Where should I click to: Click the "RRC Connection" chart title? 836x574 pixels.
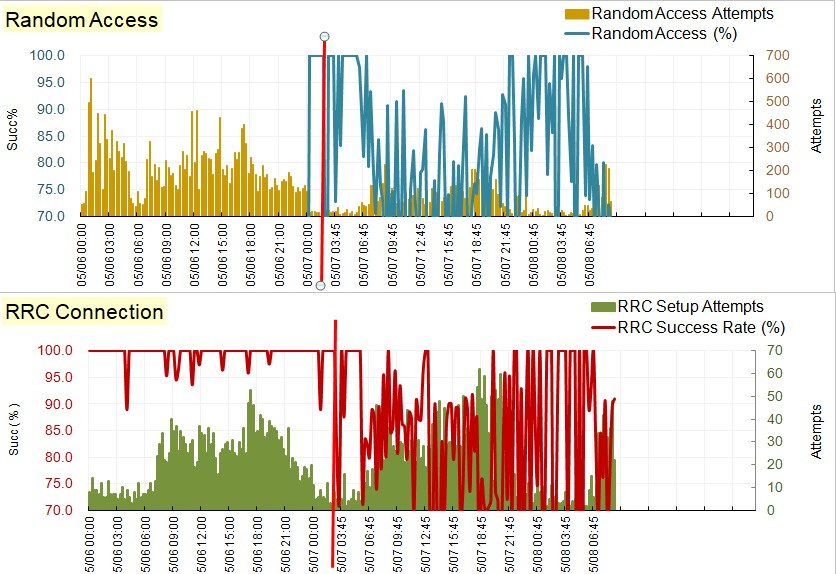click(x=85, y=312)
